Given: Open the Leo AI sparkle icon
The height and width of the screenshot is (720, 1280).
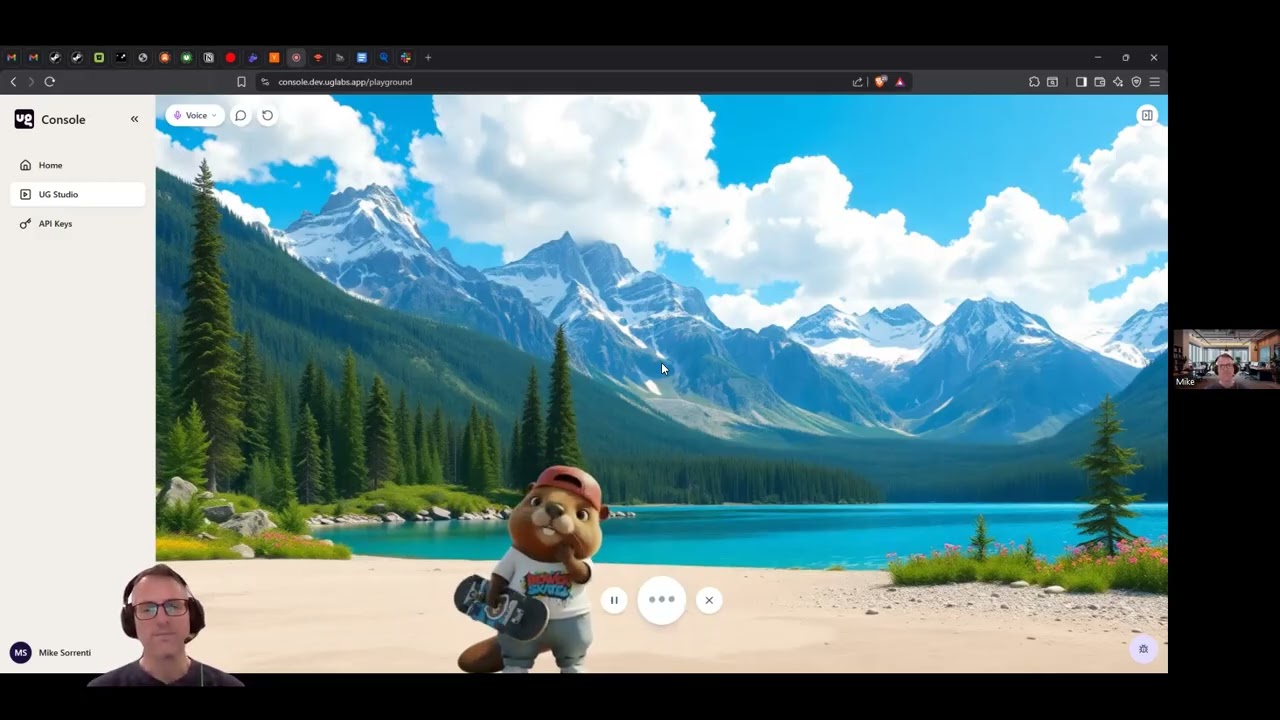Looking at the screenshot, I should (1118, 82).
